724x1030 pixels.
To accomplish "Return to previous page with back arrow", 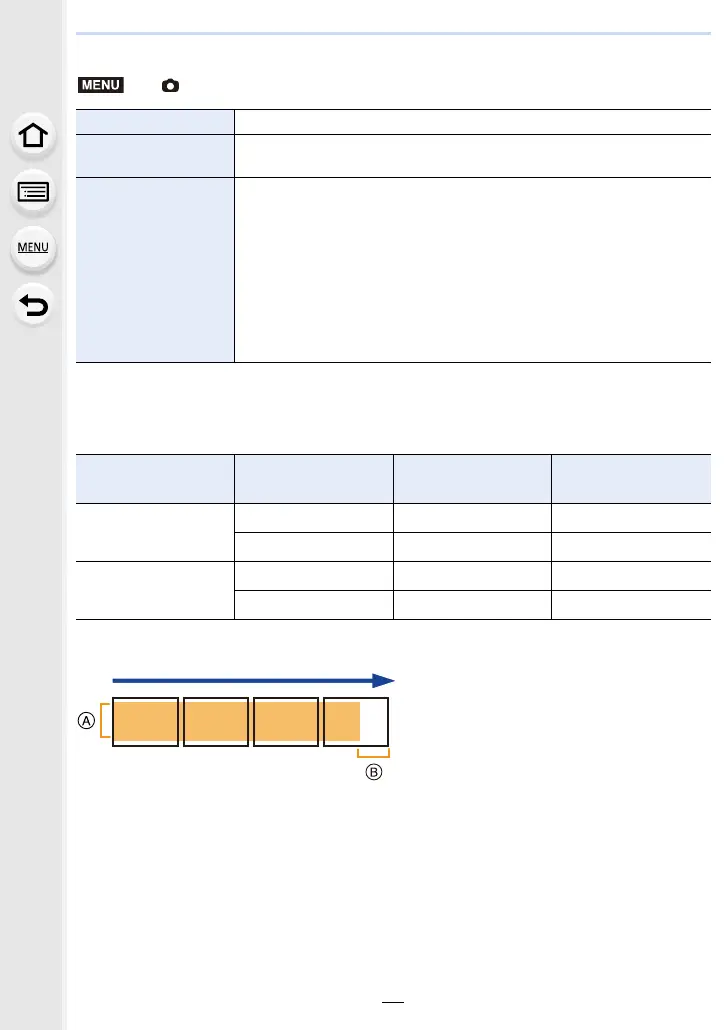I will pyautogui.click(x=33, y=305).
